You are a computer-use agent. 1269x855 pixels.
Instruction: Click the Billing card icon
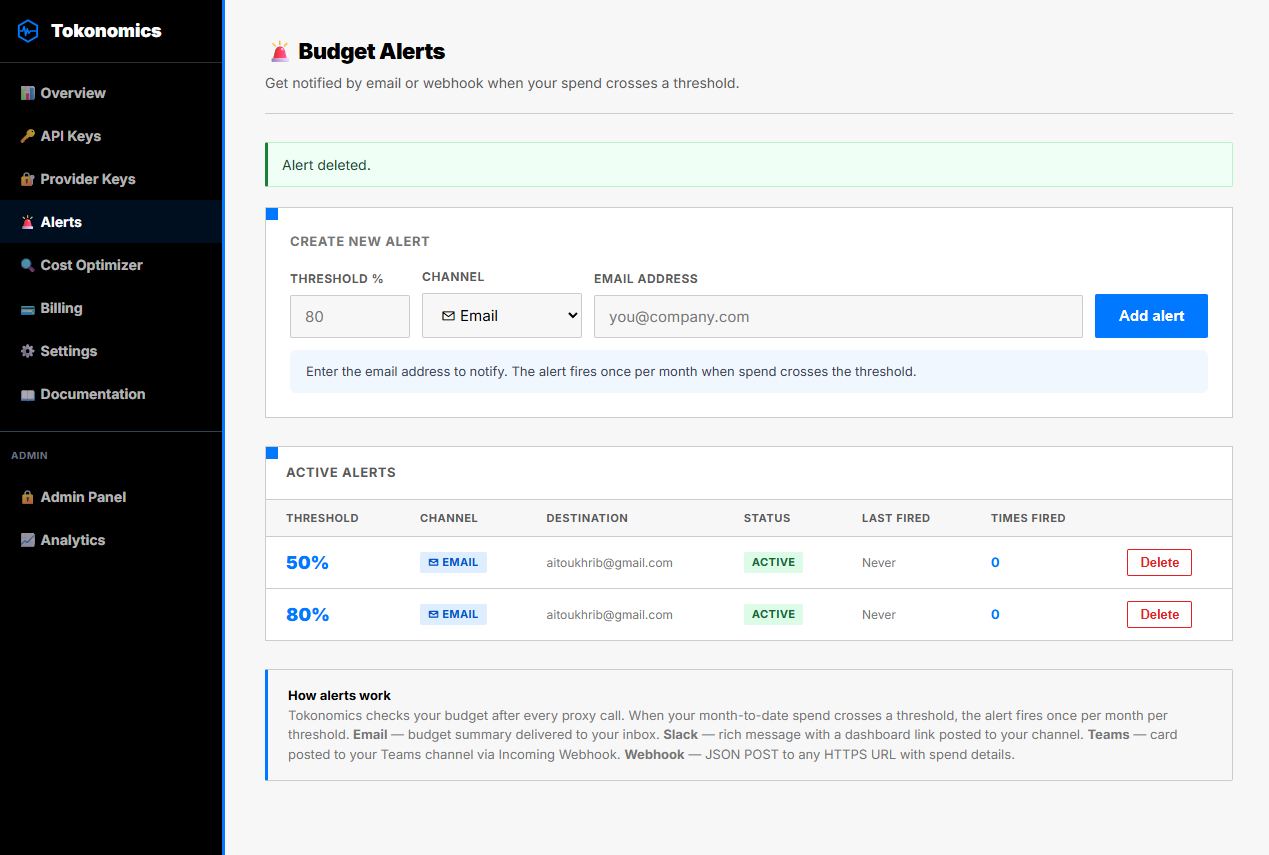[x=28, y=308]
